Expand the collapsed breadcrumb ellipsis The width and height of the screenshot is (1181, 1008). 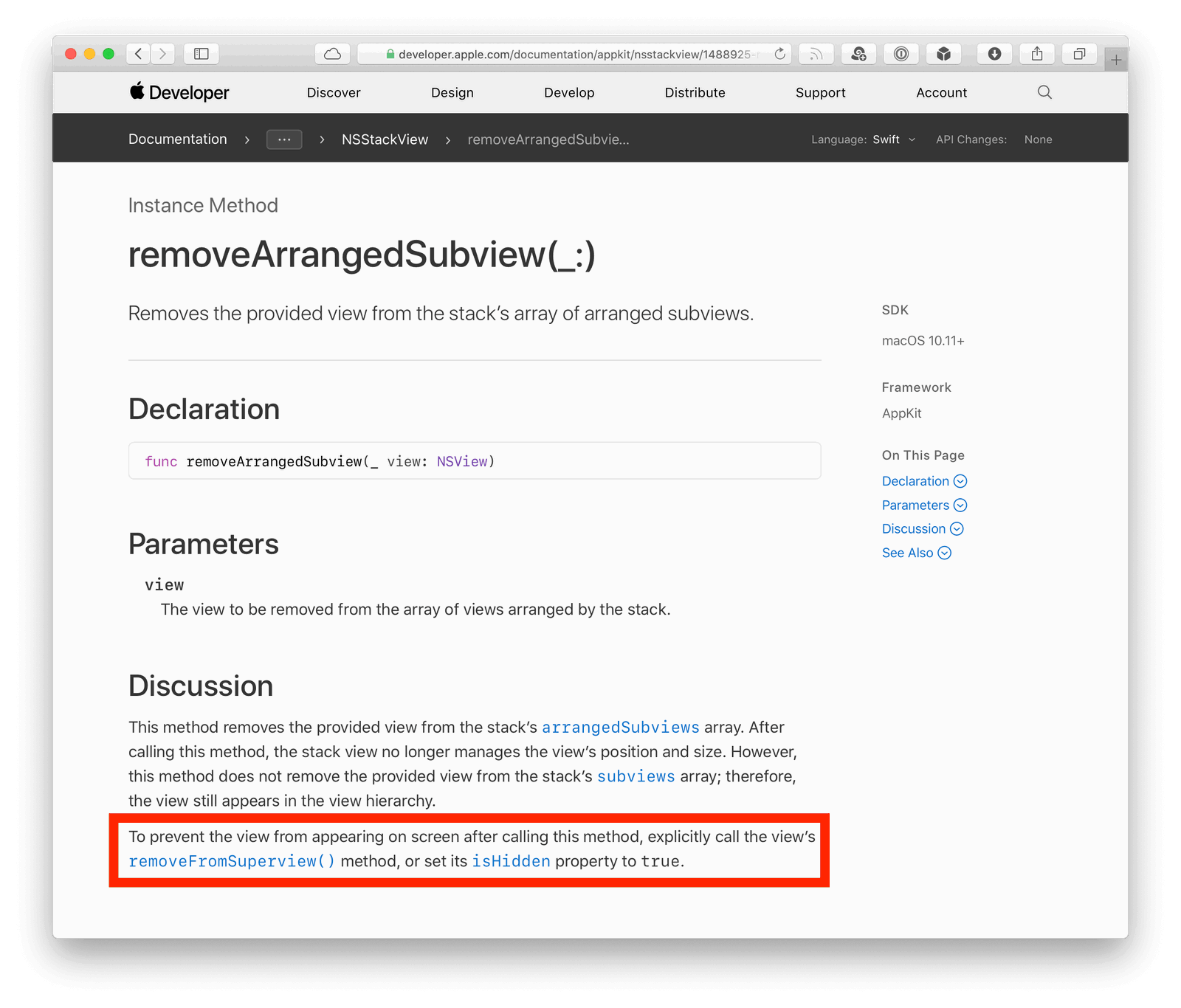(x=284, y=139)
